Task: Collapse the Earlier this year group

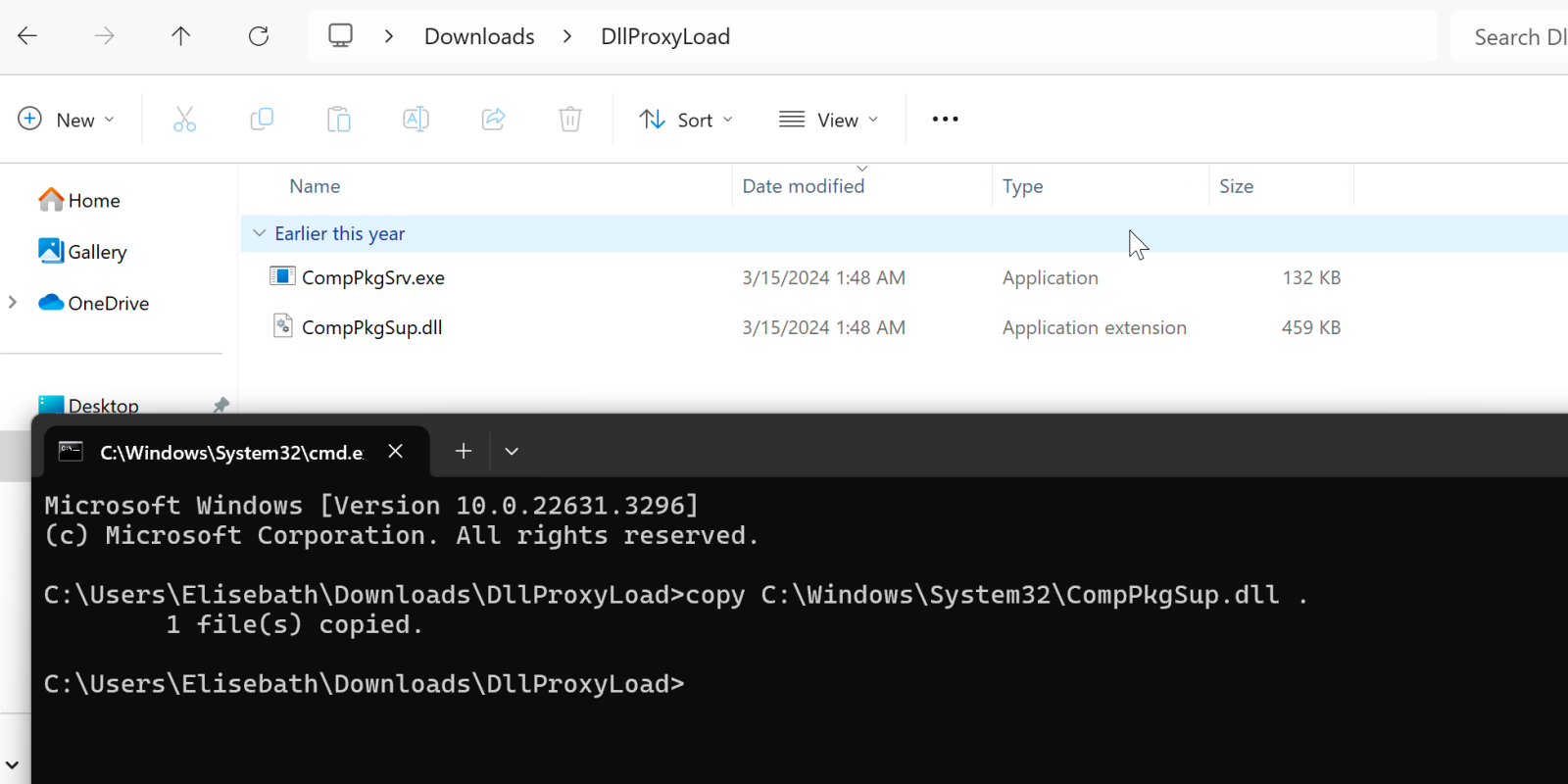Action: 260,233
